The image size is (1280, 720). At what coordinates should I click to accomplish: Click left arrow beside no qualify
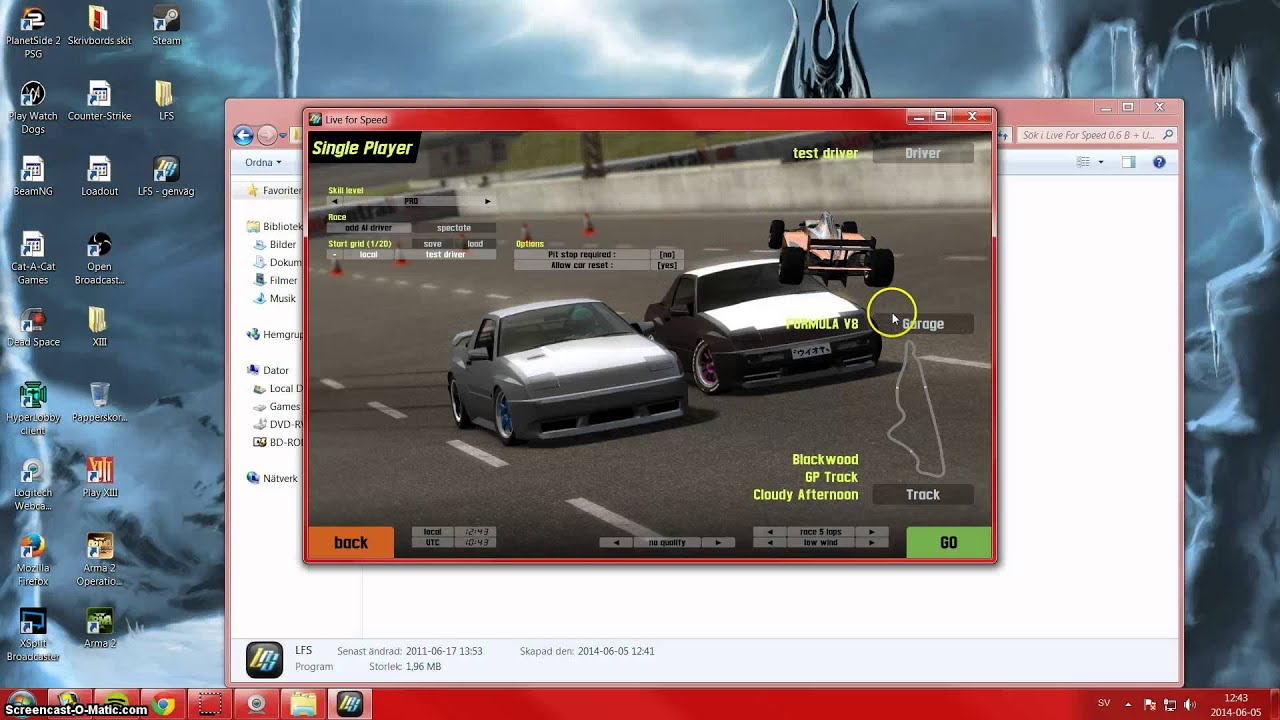(x=616, y=543)
